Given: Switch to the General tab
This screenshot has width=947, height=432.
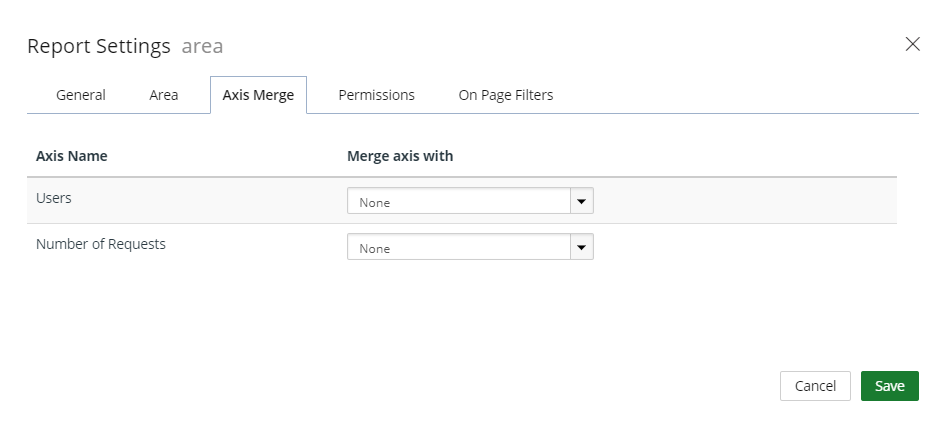Looking at the screenshot, I should point(81,95).
